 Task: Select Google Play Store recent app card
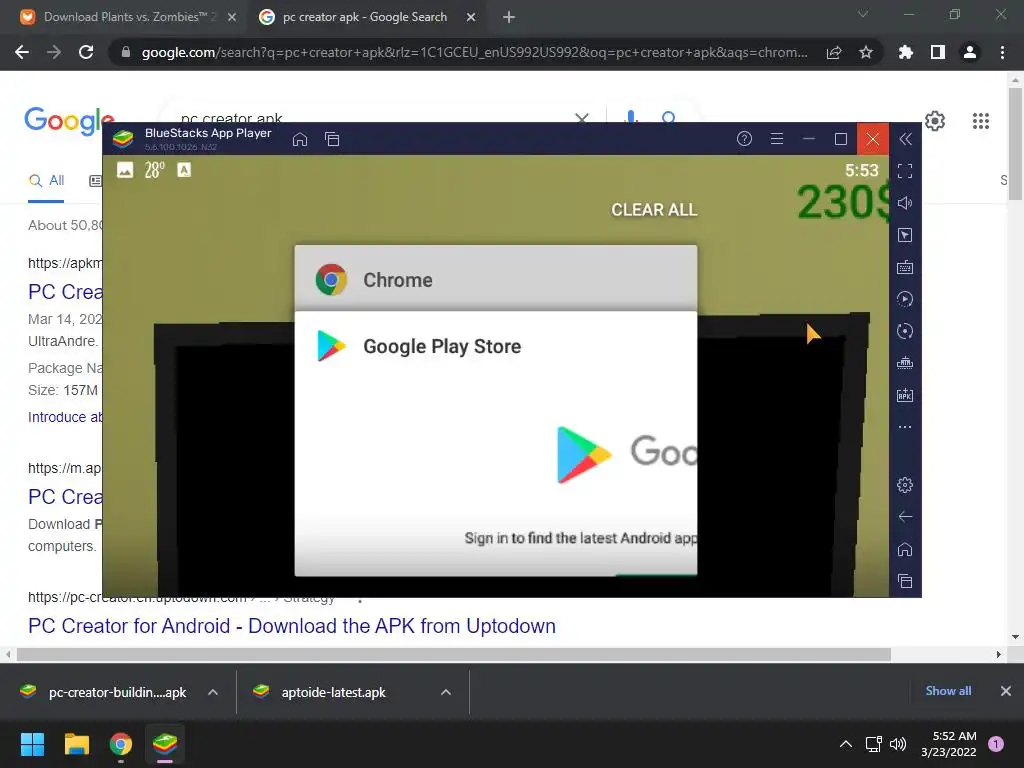click(496, 443)
